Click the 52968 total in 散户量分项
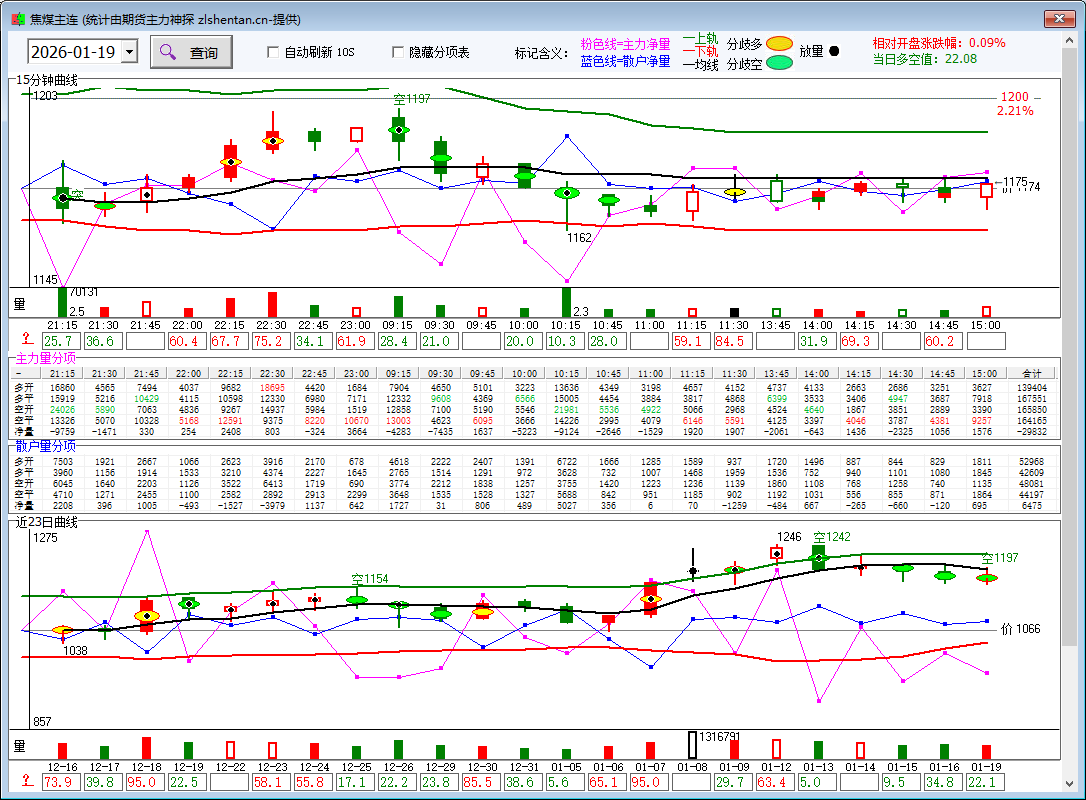 point(1031,461)
